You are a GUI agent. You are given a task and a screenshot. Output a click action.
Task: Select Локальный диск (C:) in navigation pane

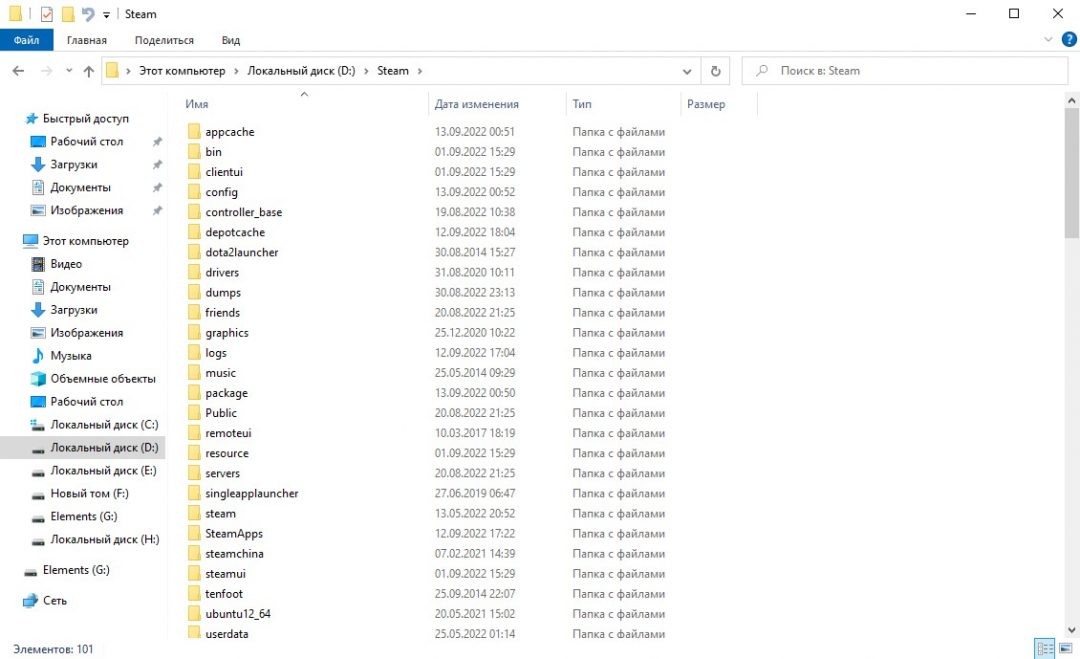104,424
